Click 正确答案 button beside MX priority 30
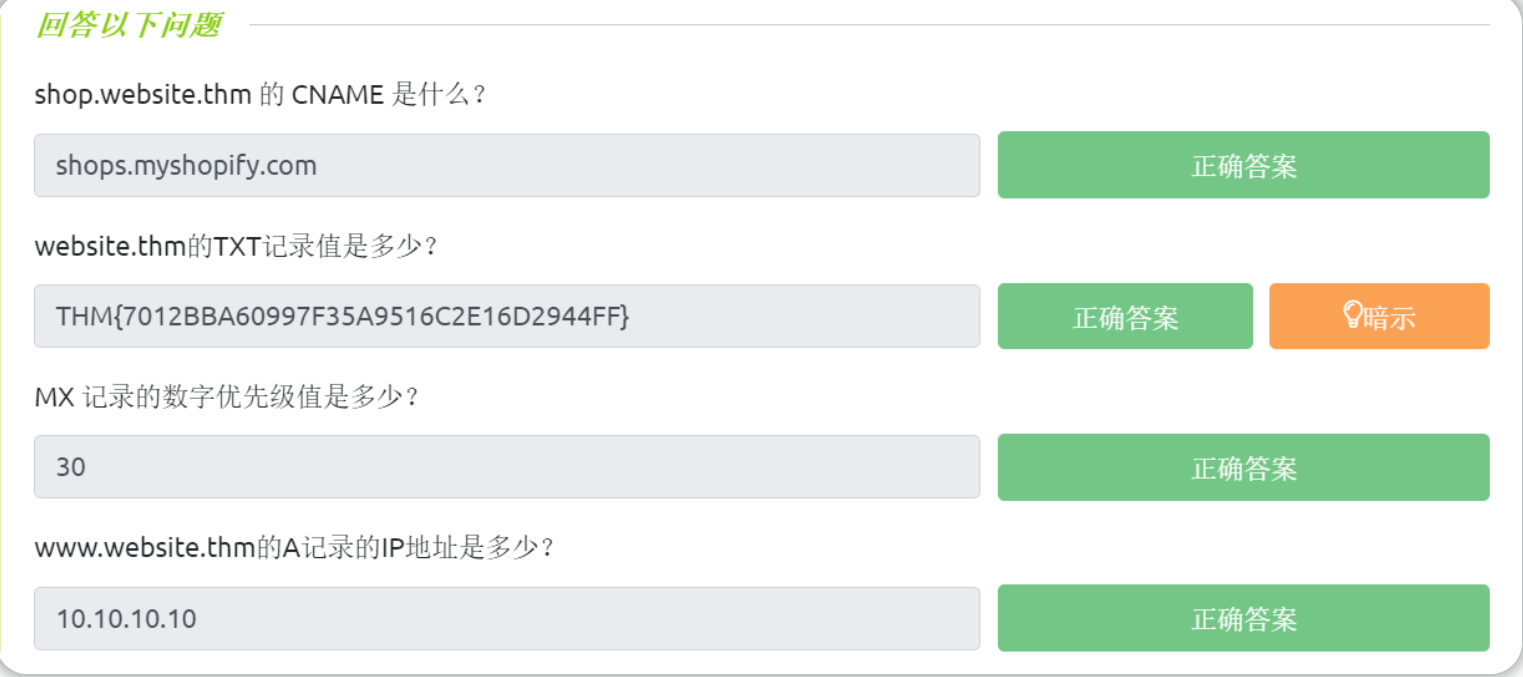This screenshot has height=677, width=1523. click(x=1243, y=467)
